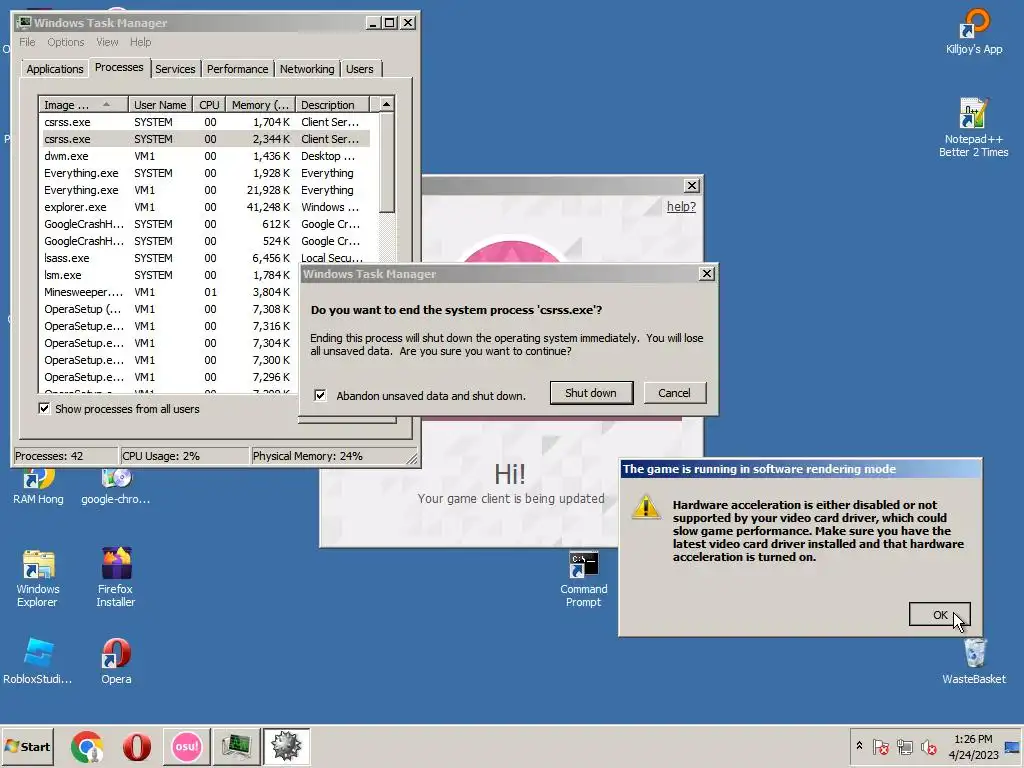Sort by Image Name column header
Screen dimensions: 1024x768
point(84,104)
